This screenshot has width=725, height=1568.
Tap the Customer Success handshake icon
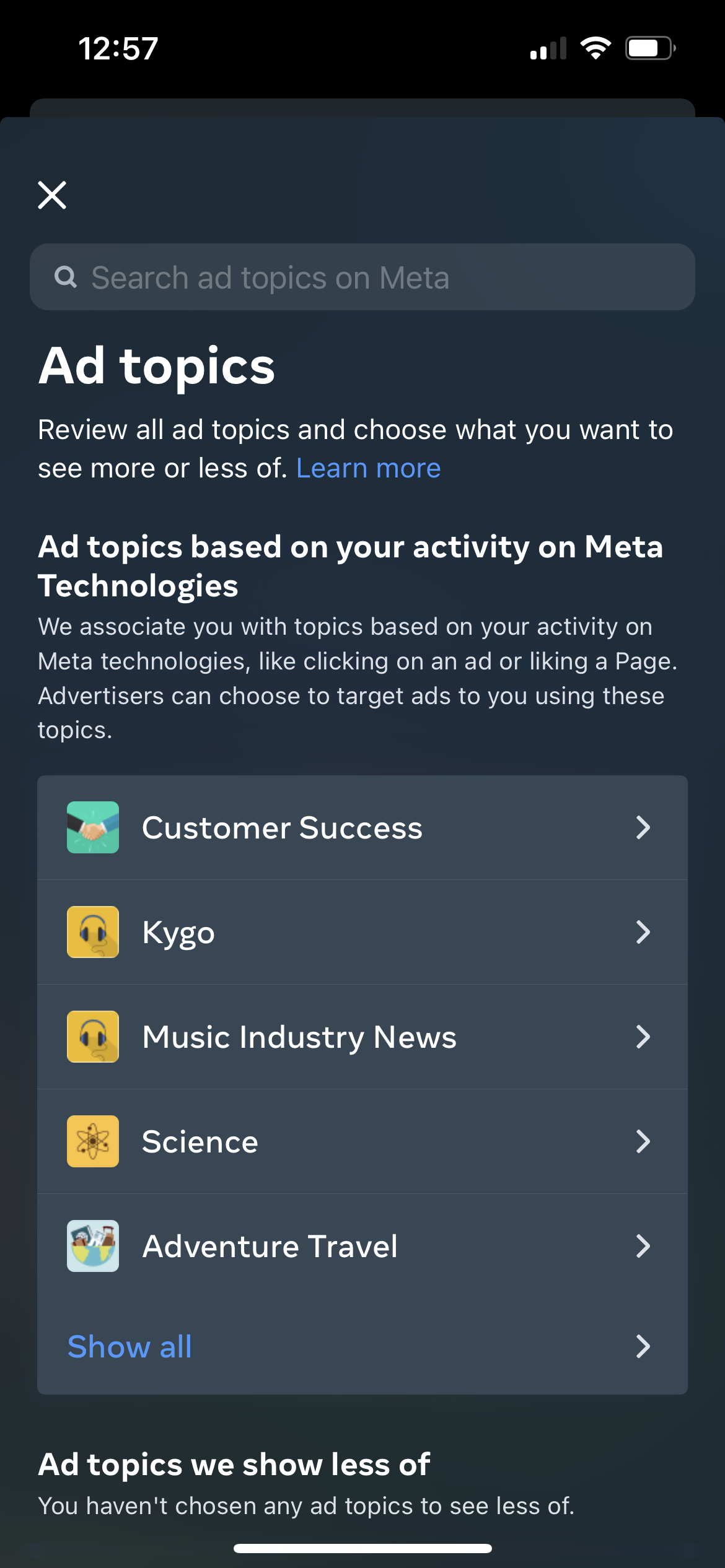coord(93,827)
